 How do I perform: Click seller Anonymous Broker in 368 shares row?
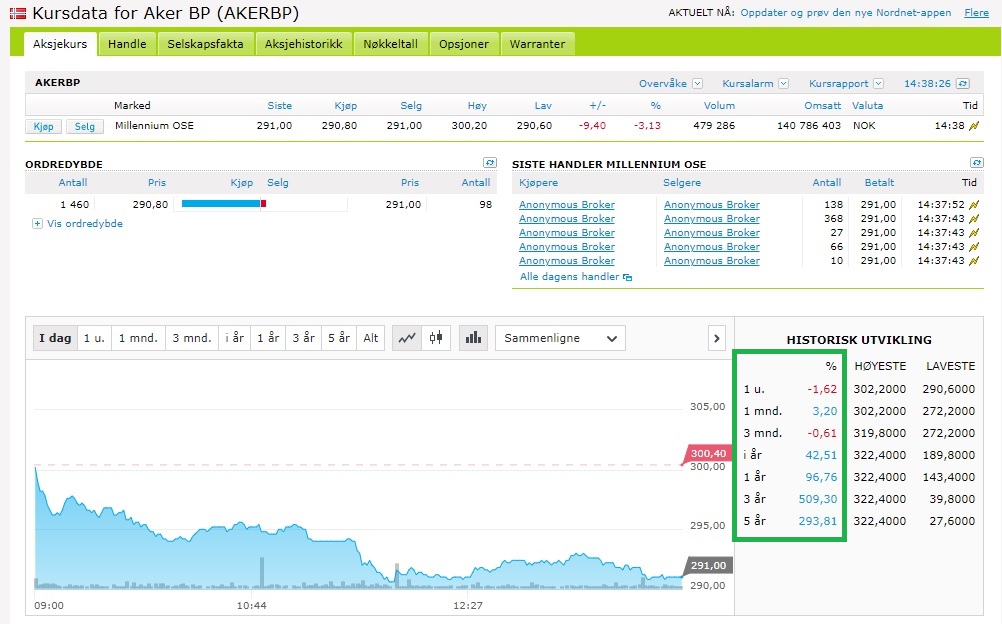tap(712, 219)
